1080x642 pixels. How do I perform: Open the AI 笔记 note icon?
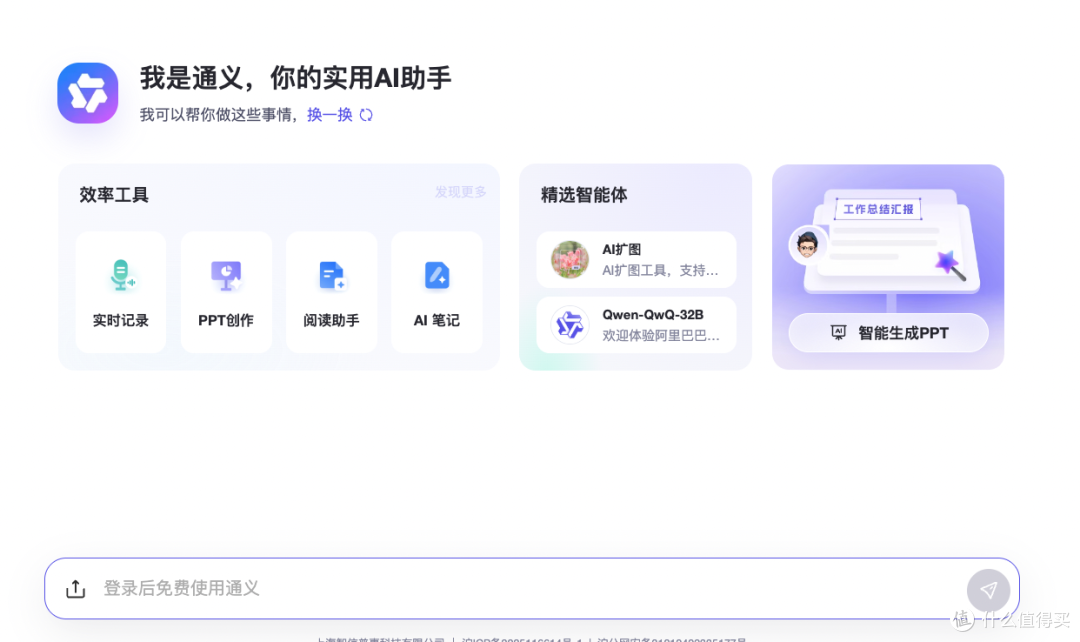pyautogui.click(x=437, y=275)
